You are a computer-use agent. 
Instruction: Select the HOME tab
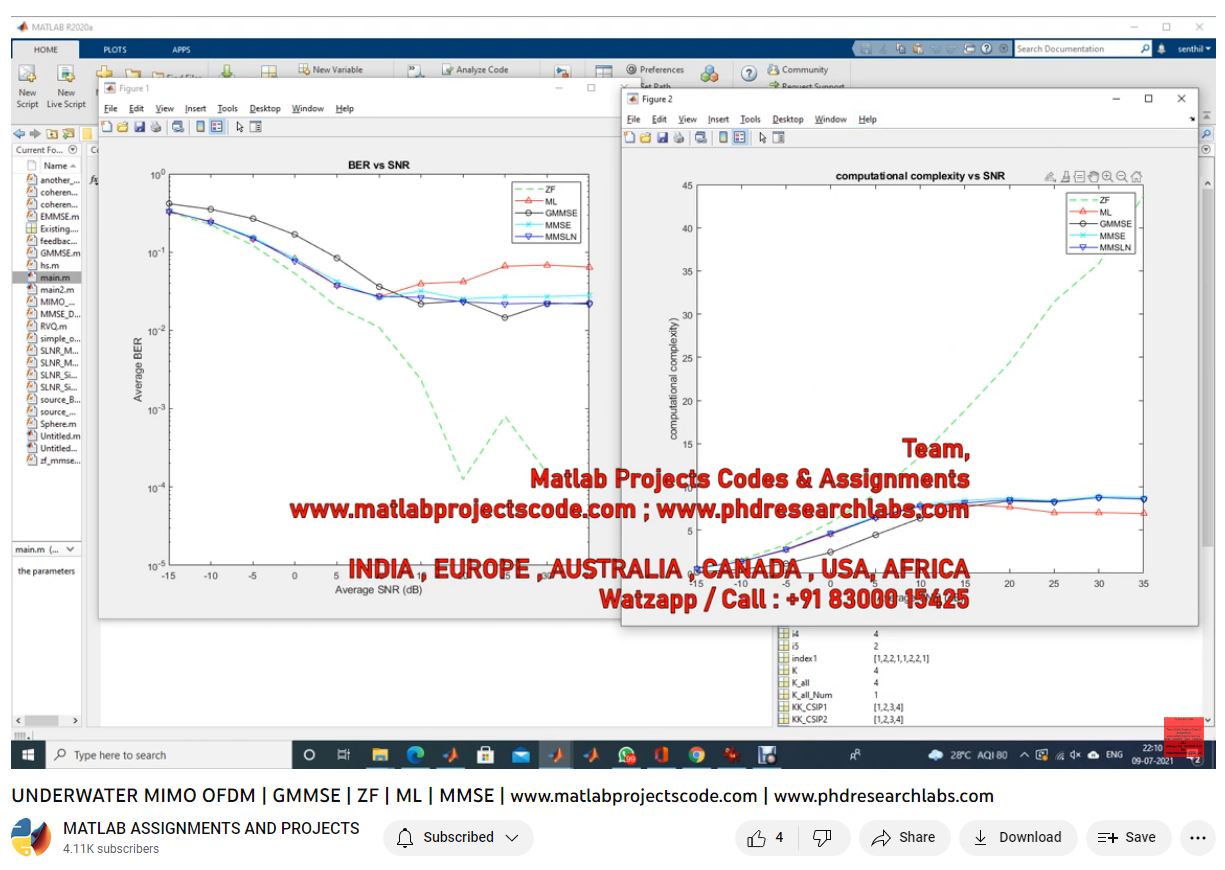pyautogui.click(x=46, y=49)
